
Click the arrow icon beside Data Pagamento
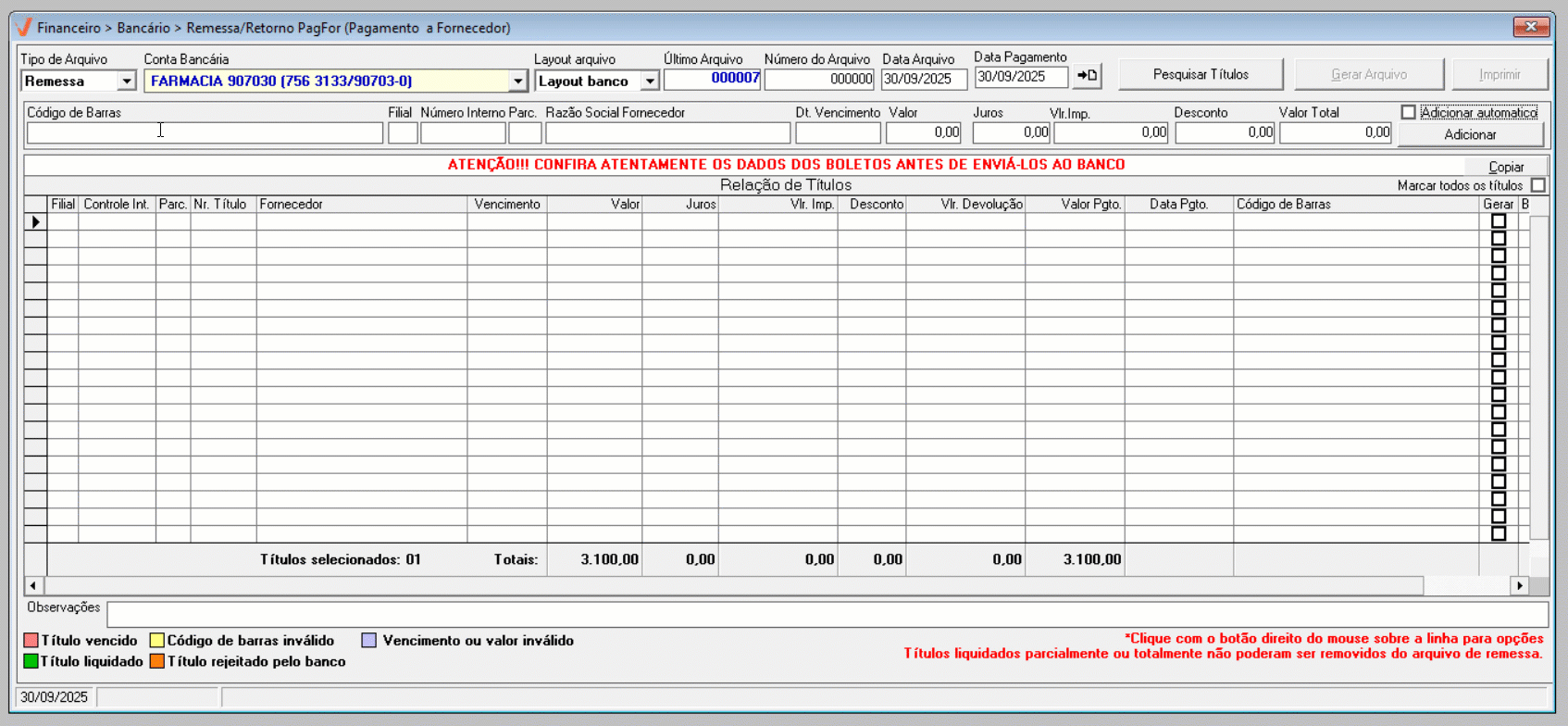[1087, 76]
